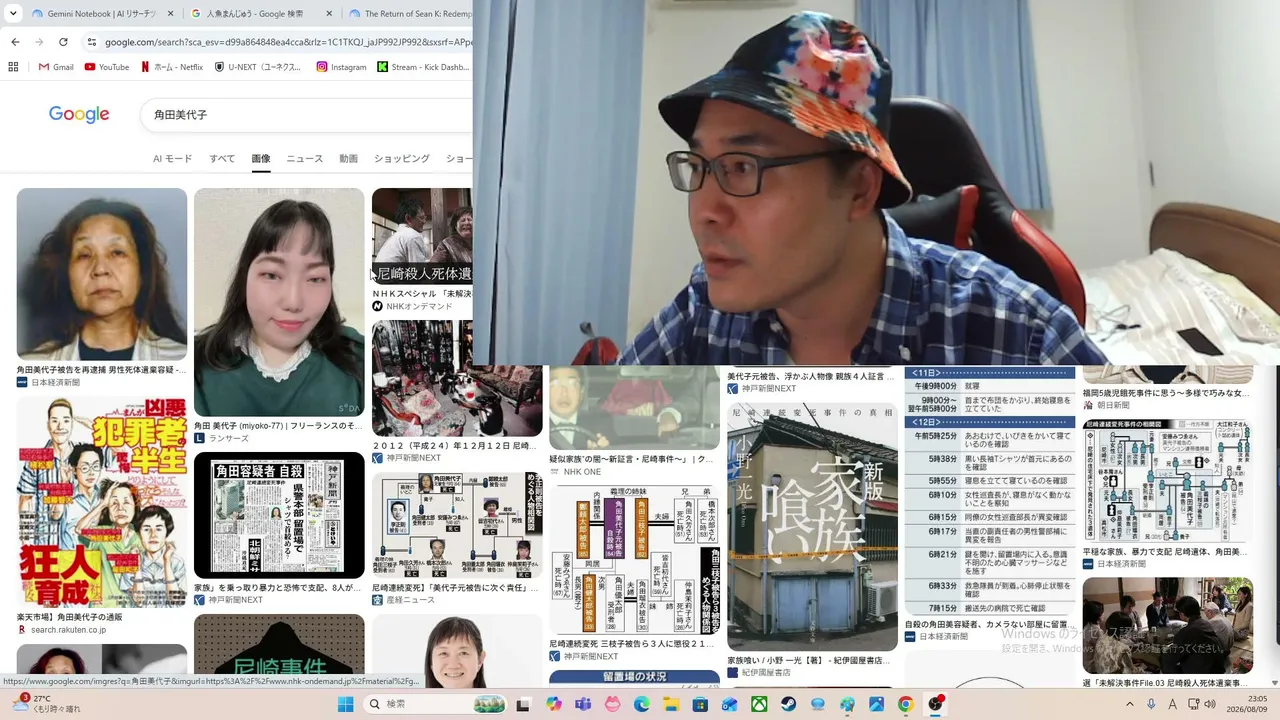Image resolution: width=1280 pixels, height=720 pixels.
Task: Open Task View from the taskbar
Action: [x=523, y=704]
